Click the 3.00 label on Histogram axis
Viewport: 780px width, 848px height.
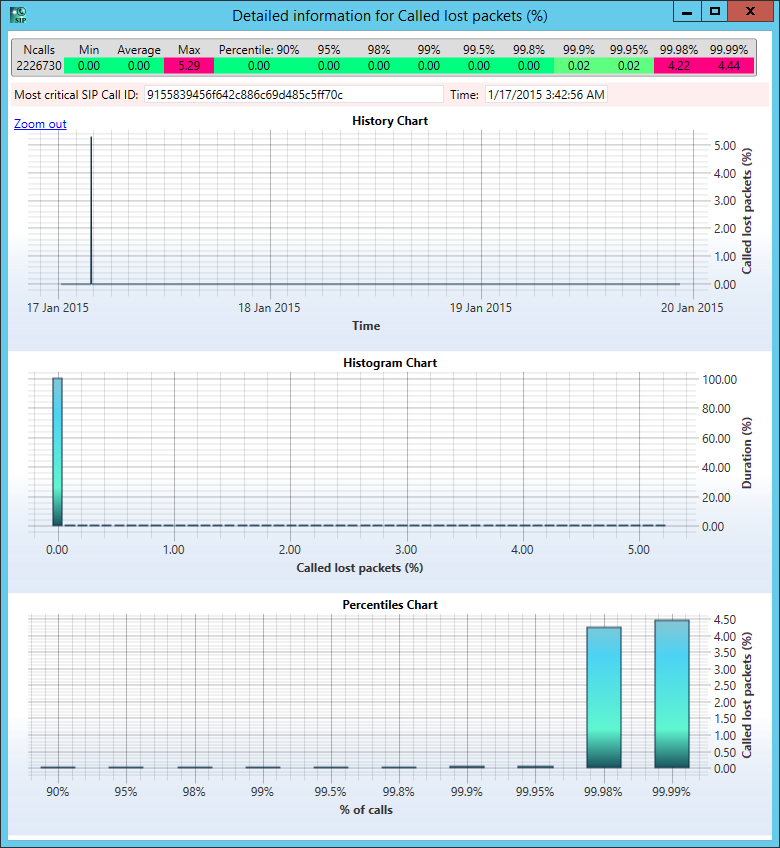pyautogui.click(x=406, y=550)
